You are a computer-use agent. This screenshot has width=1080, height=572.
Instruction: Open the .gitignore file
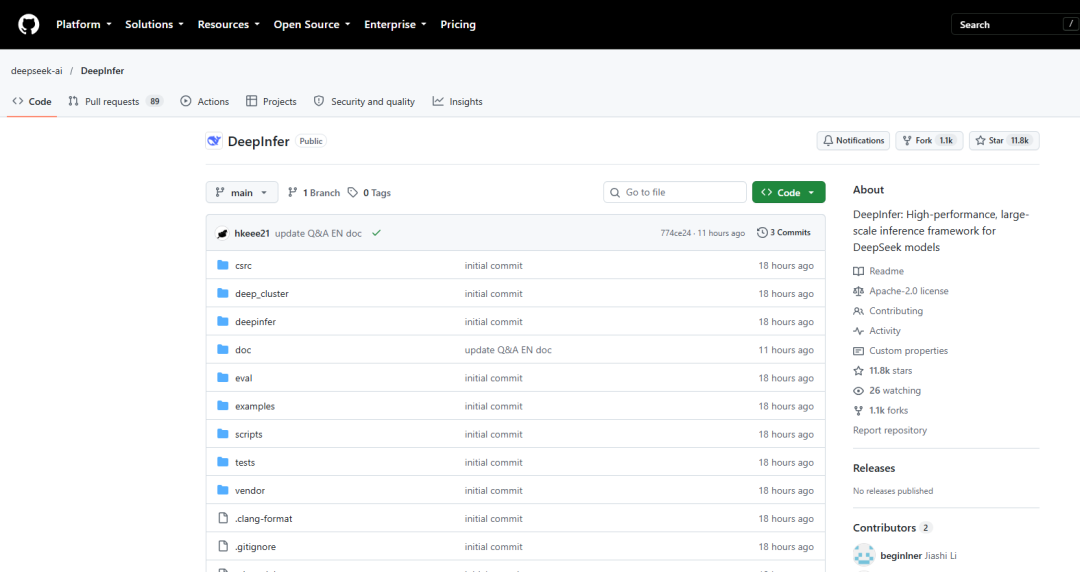pos(256,547)
